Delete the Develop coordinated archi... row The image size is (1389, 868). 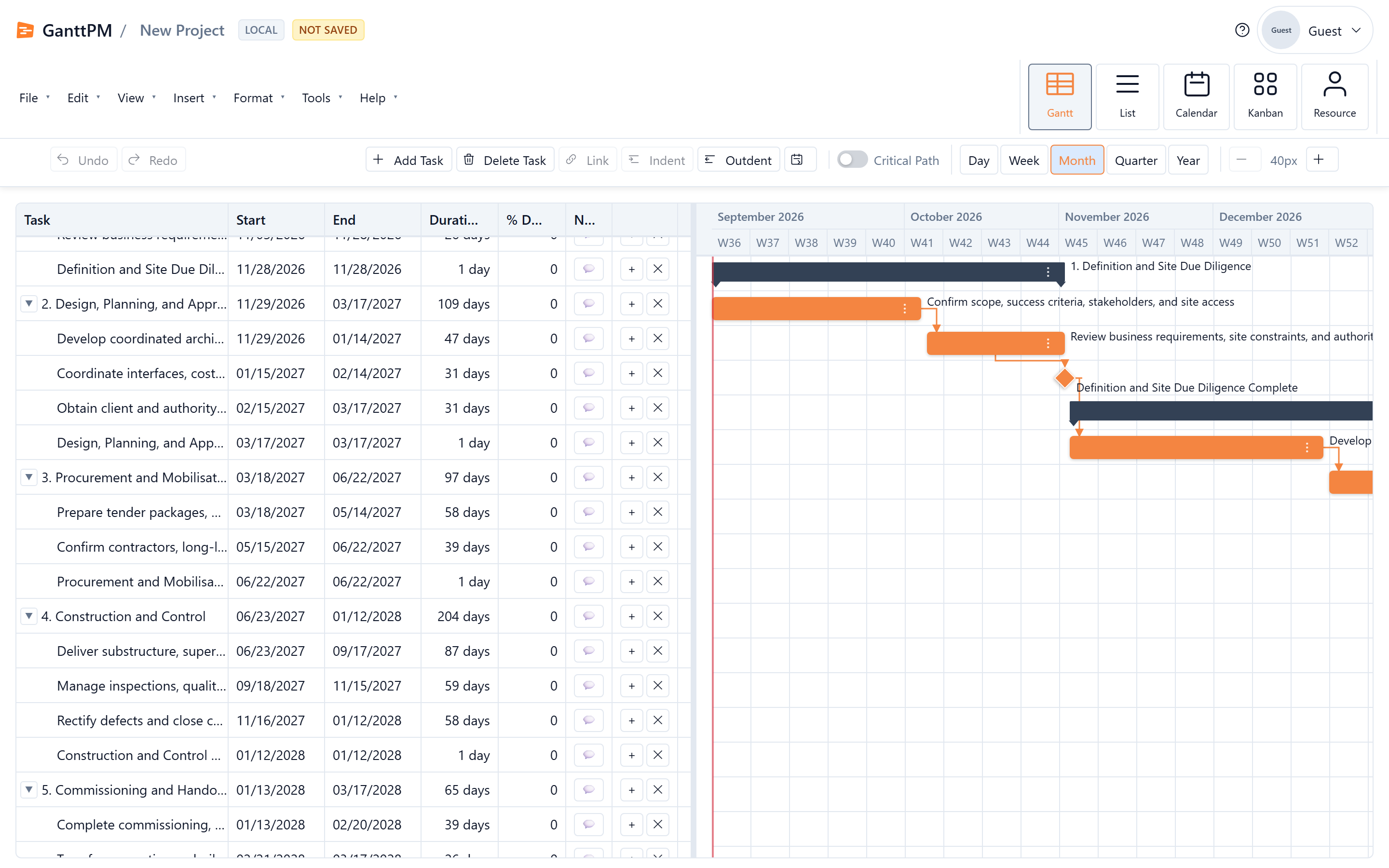click(x=658, y=339)
